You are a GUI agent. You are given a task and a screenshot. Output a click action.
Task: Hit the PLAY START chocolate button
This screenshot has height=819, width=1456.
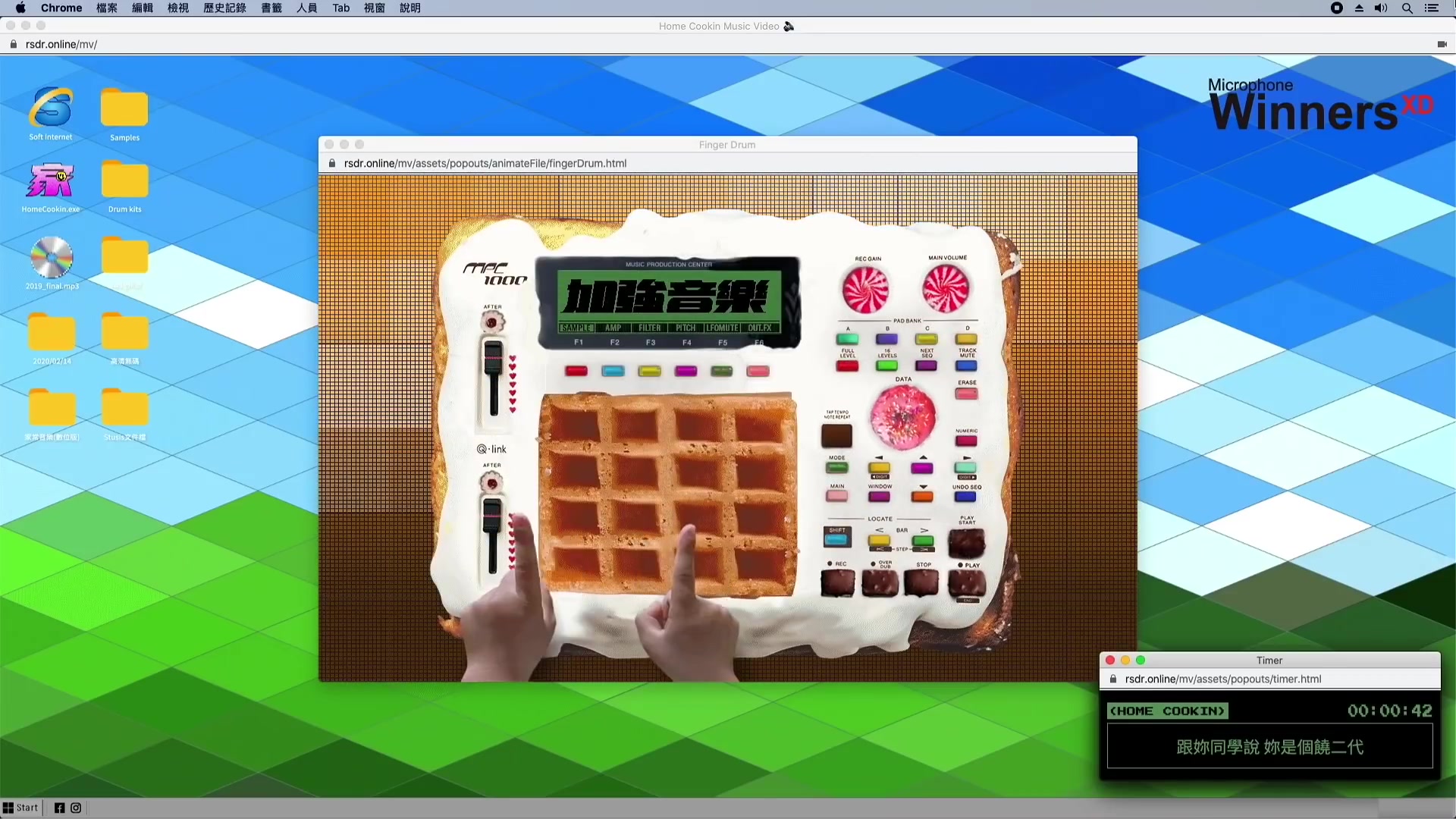(966, 543)
